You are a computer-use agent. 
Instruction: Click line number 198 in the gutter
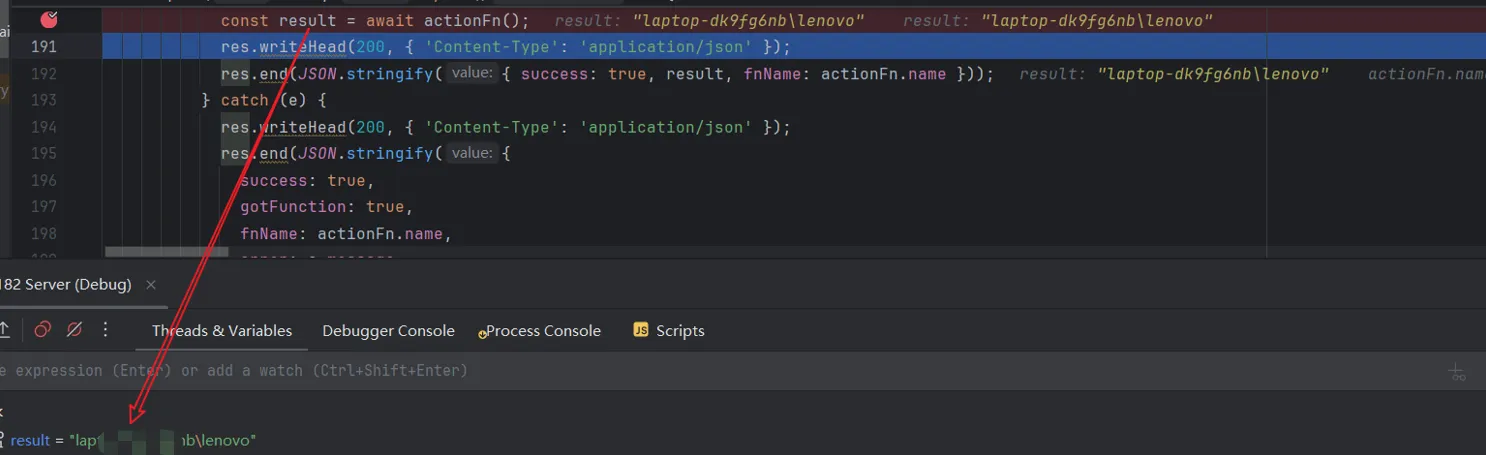44,233
